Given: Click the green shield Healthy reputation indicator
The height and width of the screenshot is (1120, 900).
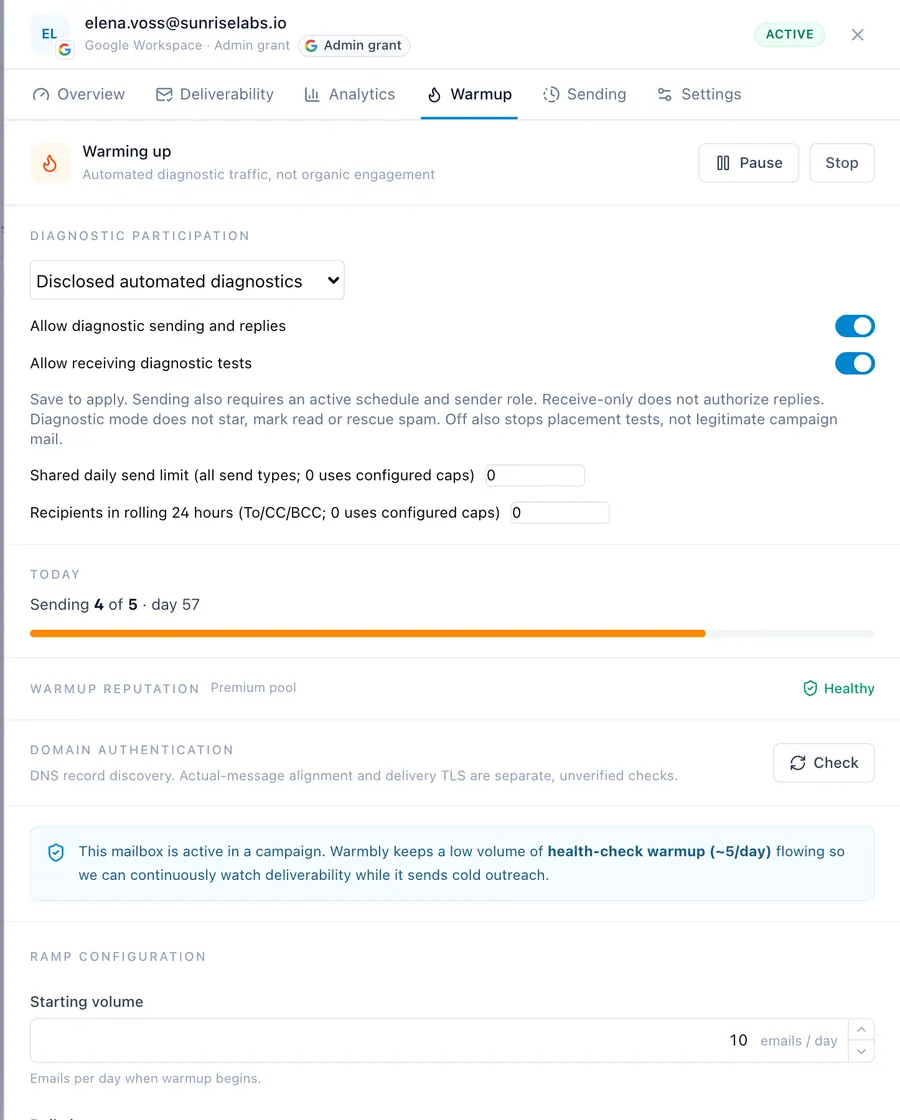Looking at the screenshot, I should (839, 689).
